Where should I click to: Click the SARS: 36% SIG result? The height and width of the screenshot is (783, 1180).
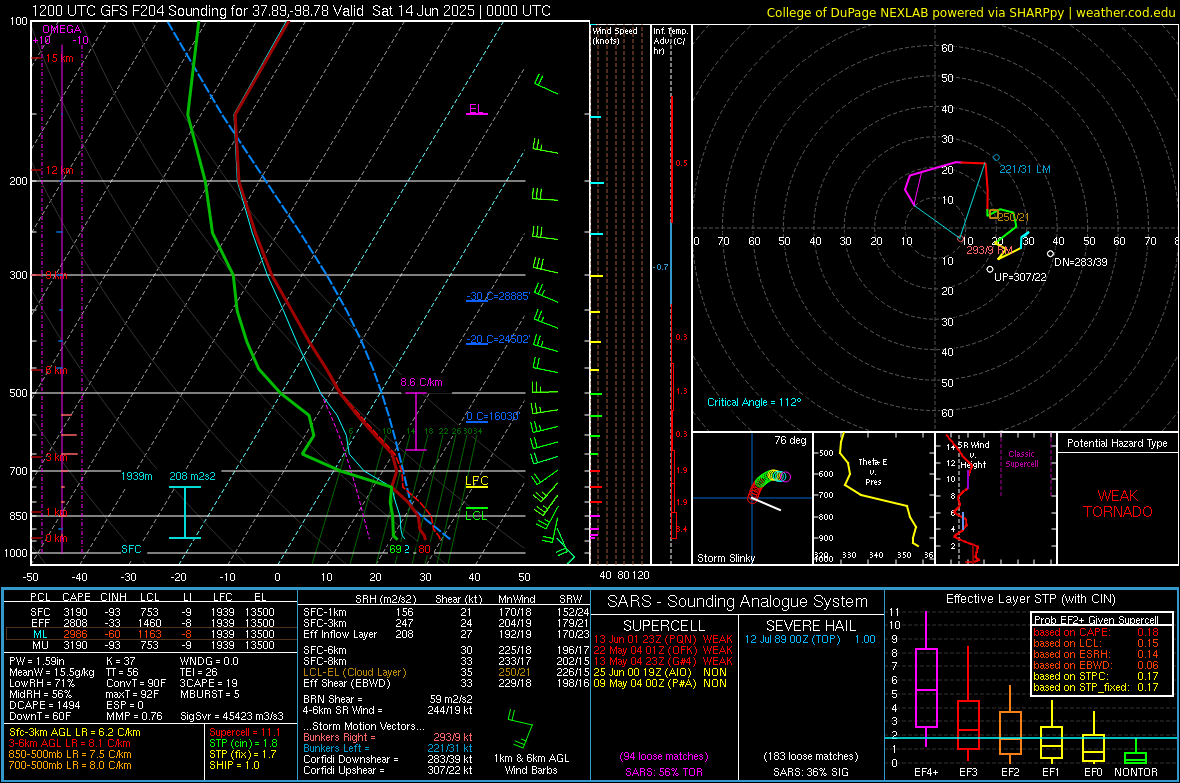(810, 772)
